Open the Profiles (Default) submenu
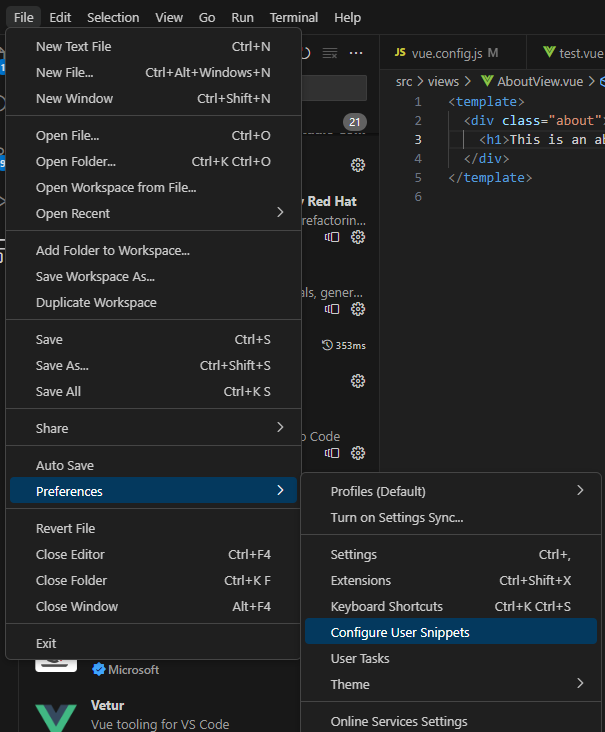Screen dimensions: 605x732 [451, 491]
